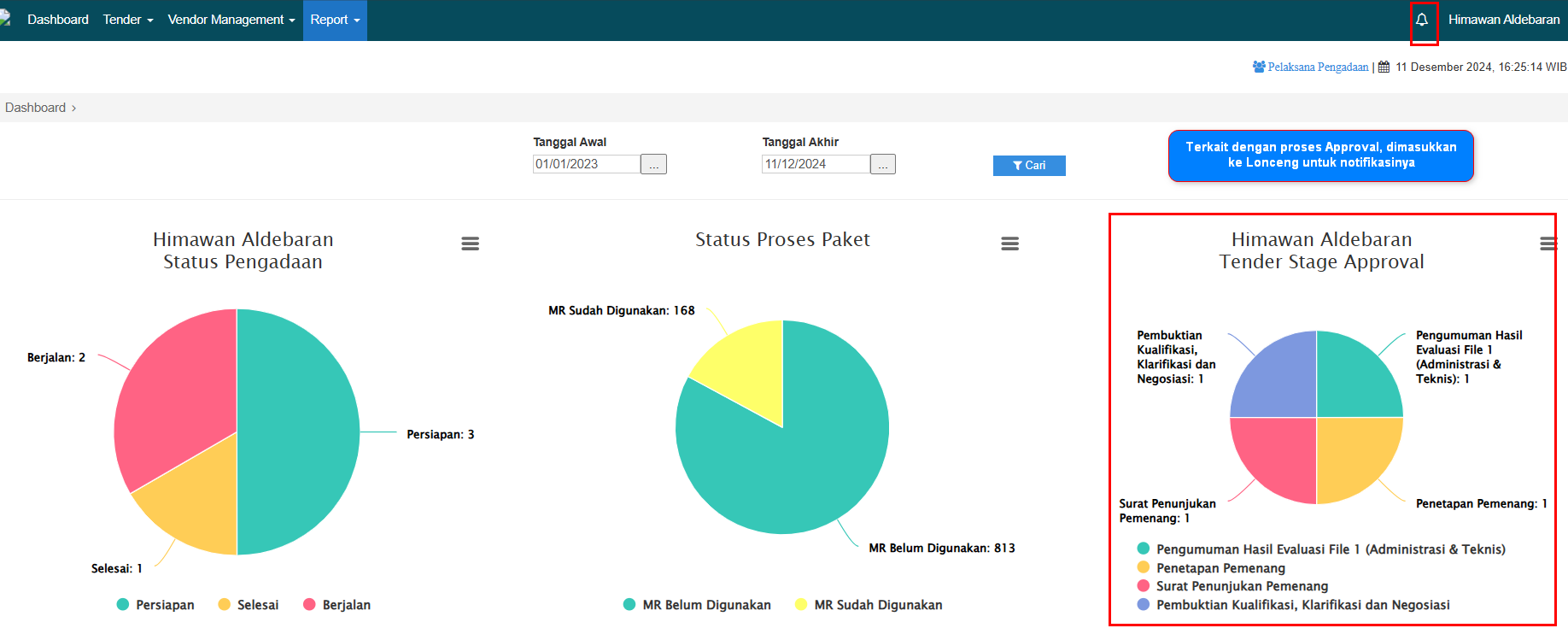Click the Cari filter button
The width and height of the screenshot is (1568, 634).
pos(1029,166)
